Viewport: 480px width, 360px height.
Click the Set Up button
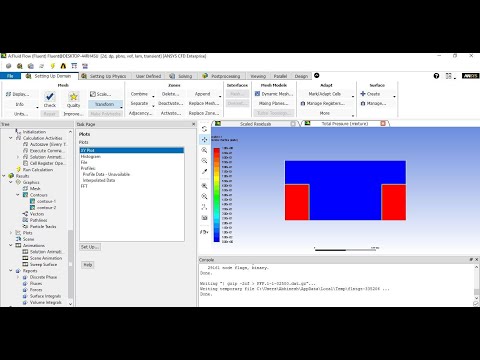click(x=90, y=247)
